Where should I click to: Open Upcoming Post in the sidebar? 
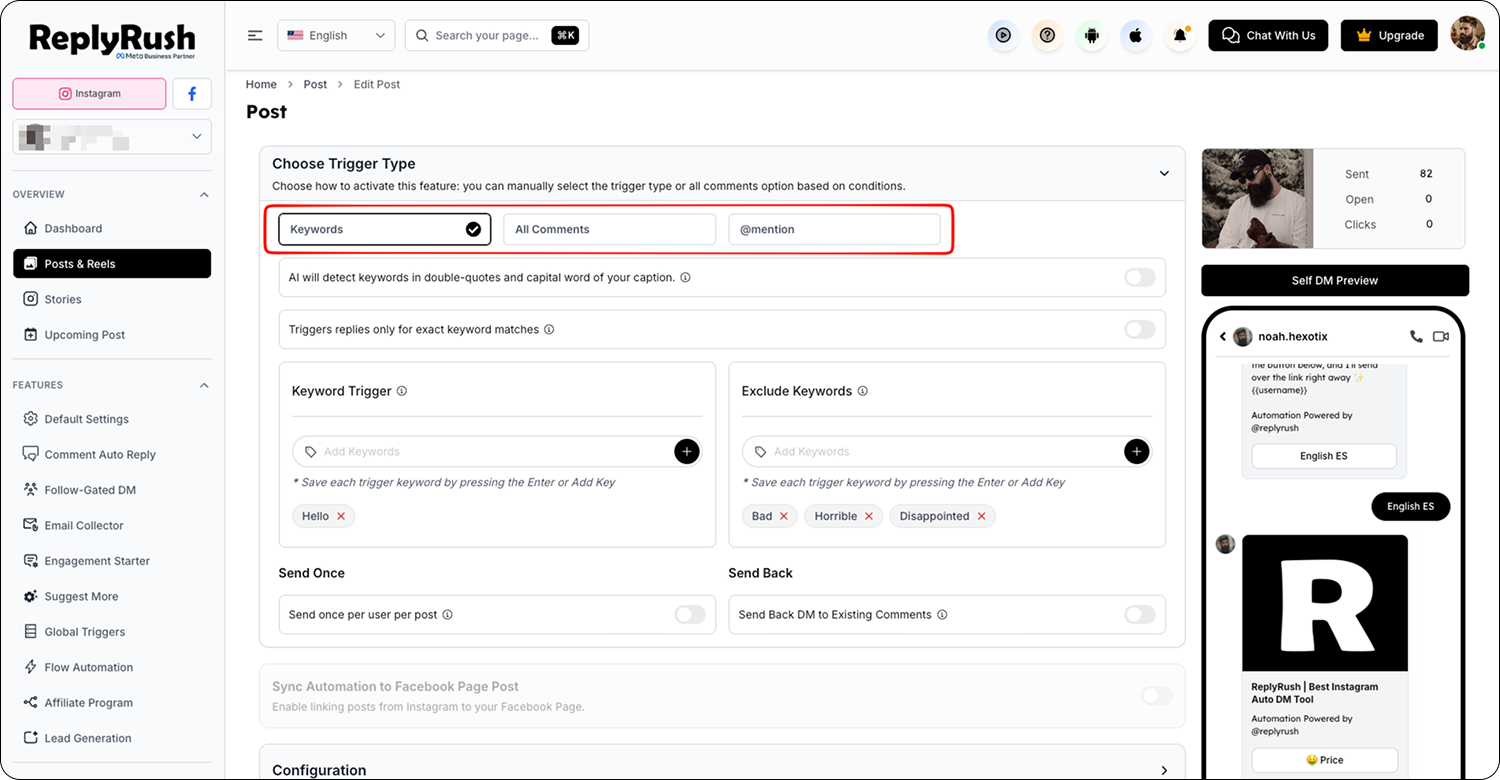pyautogui.click(x=112, y=335)
